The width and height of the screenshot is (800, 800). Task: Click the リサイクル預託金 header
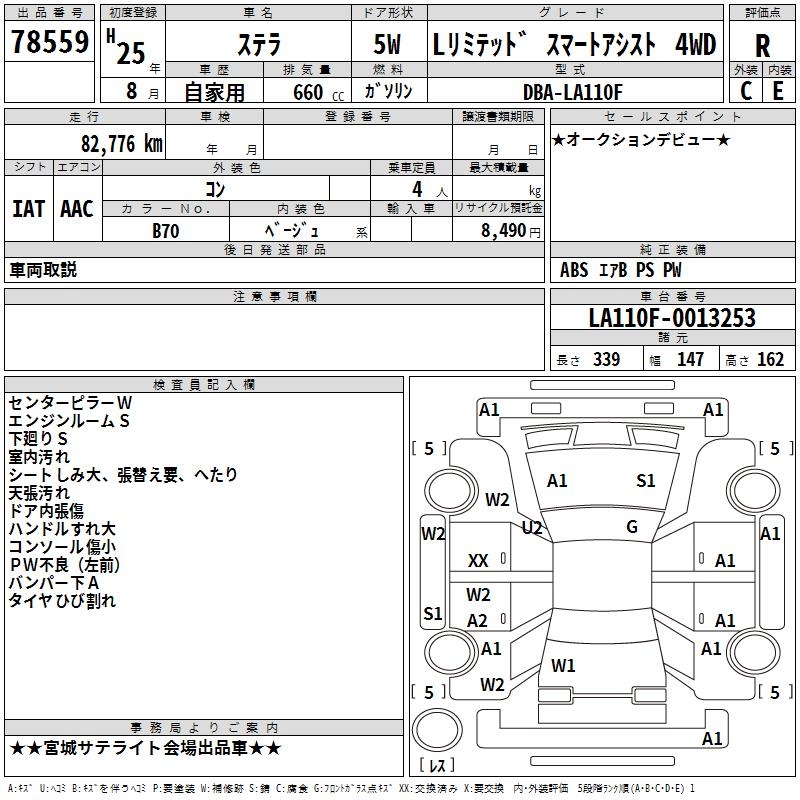pyautogui.click(x=498, y=208)
